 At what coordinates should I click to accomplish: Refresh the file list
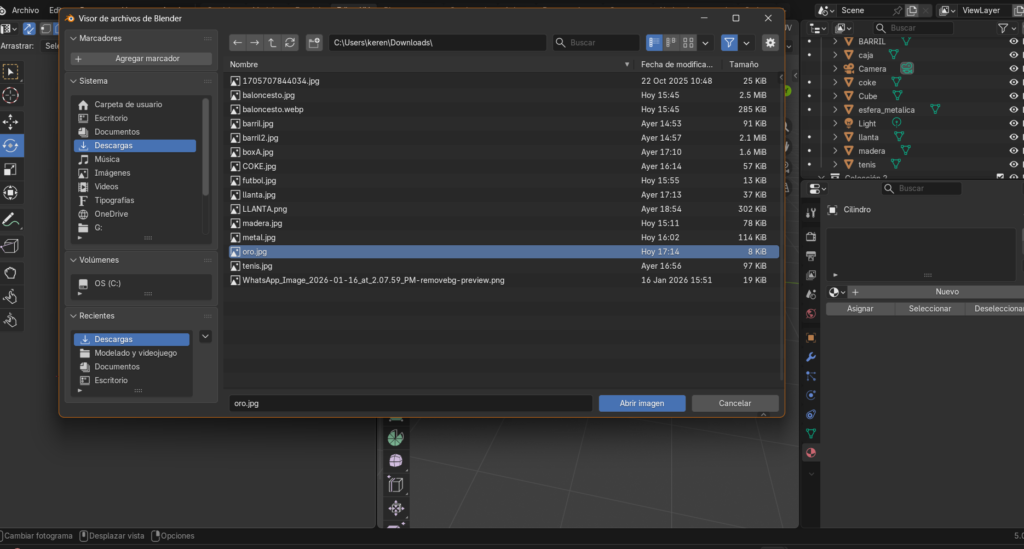pyautogui.click(x=290, y=43)
